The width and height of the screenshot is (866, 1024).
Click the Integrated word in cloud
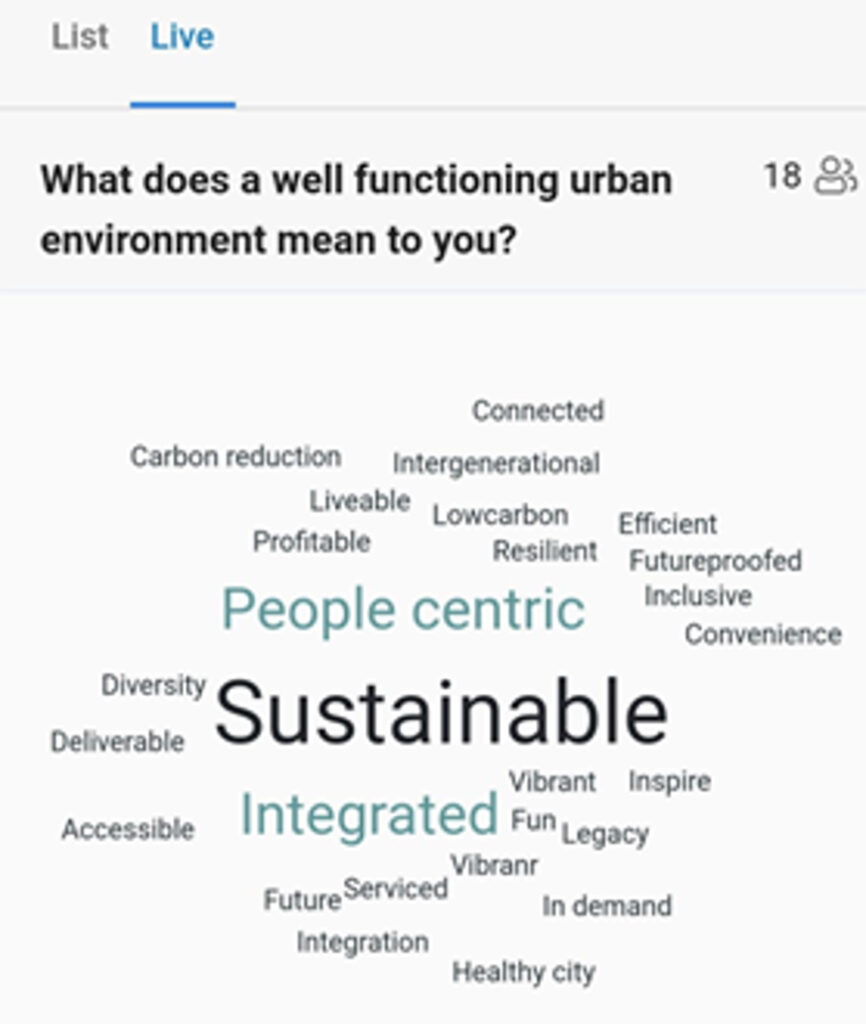(x=369, y=814)
